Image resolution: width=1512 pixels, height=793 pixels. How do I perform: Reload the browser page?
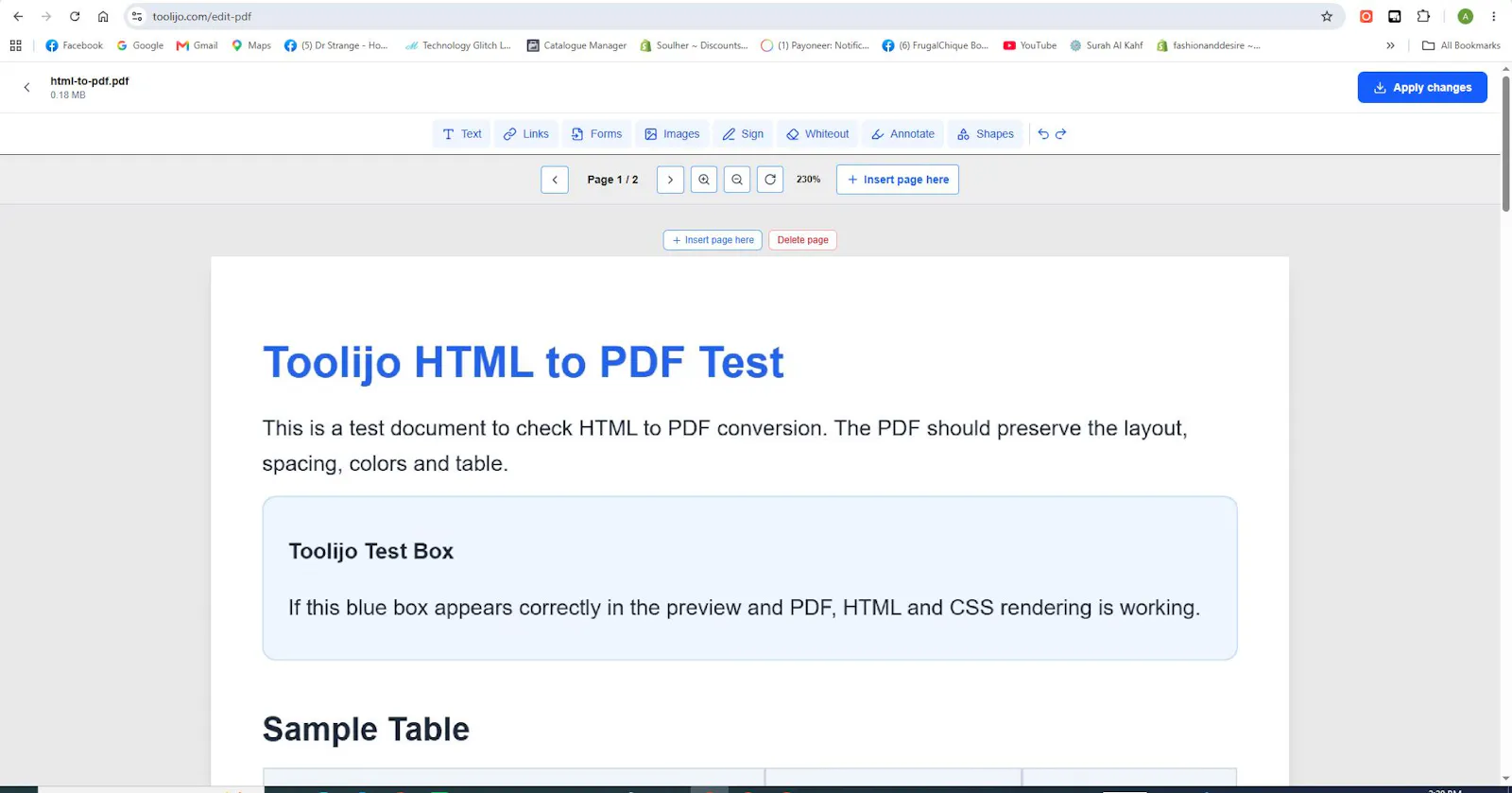[75, 16]
